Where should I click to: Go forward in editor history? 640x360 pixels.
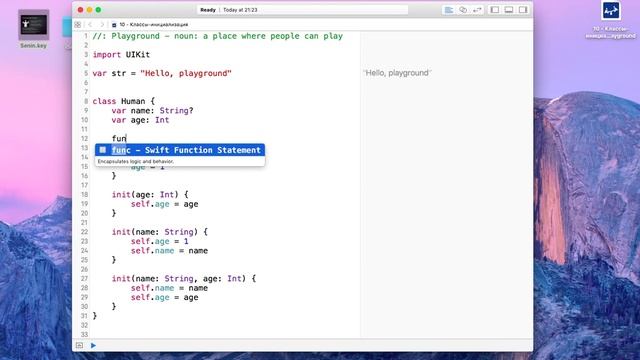click(x=102, y=25)
